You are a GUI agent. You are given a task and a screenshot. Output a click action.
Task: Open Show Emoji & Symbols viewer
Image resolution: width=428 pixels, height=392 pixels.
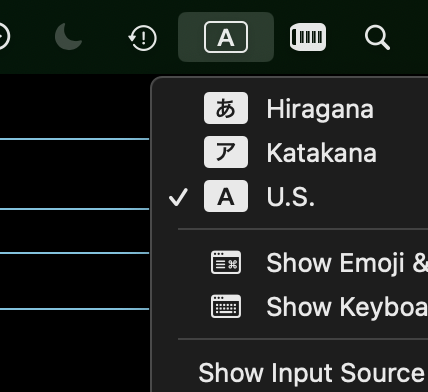coord(289,263)
